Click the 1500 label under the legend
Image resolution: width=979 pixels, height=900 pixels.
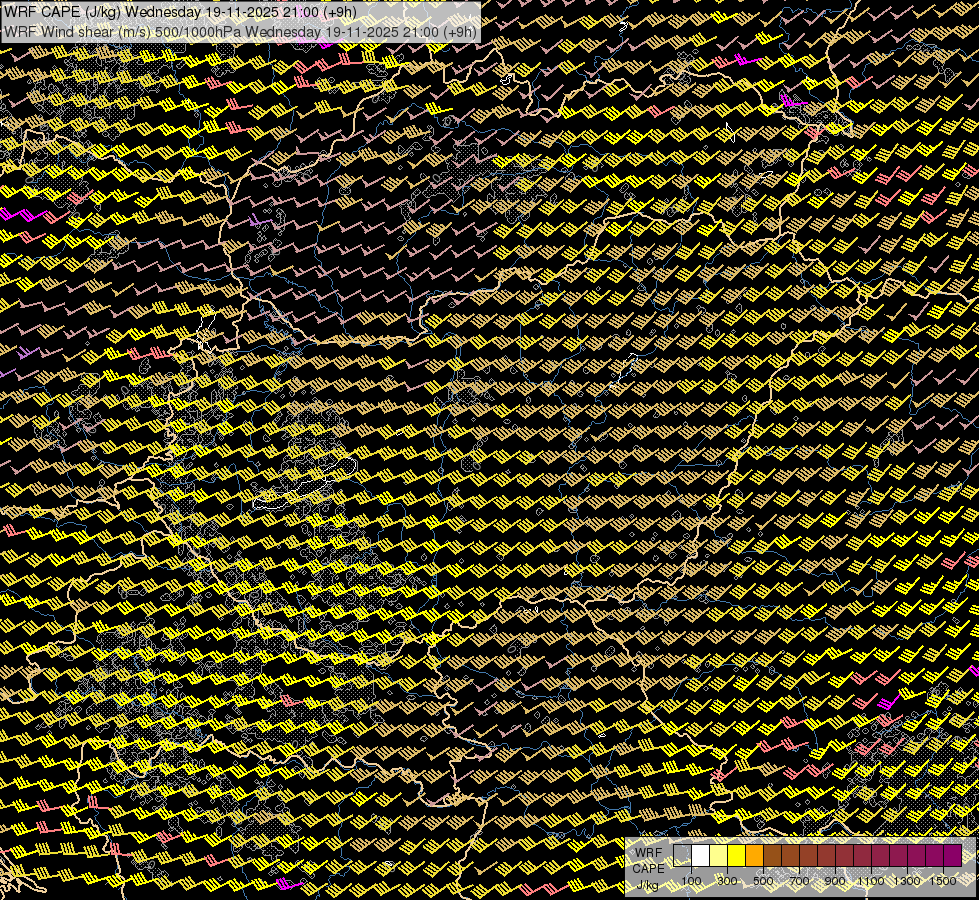(943, 881)
